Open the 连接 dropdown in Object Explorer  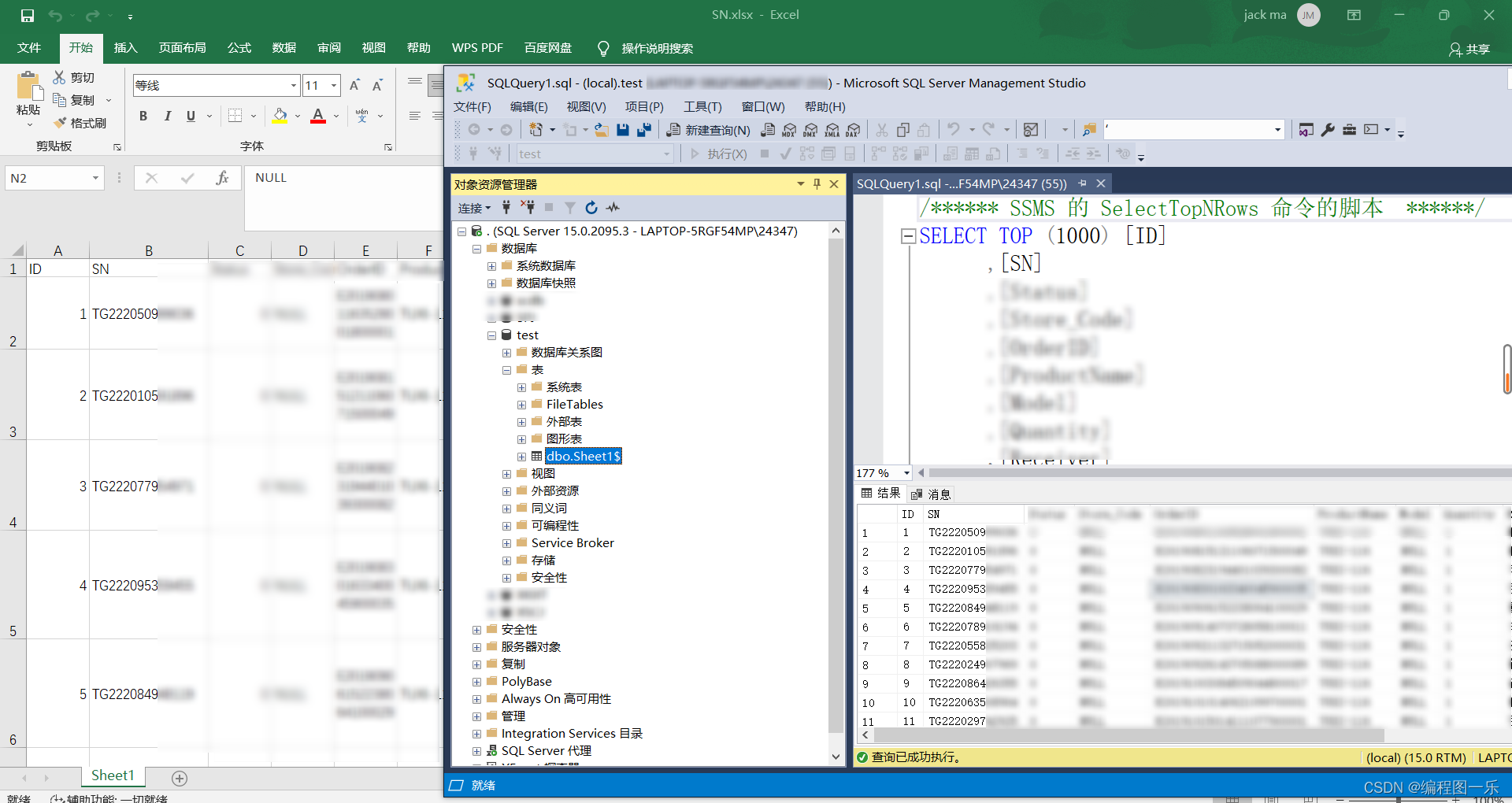[475, 208]
